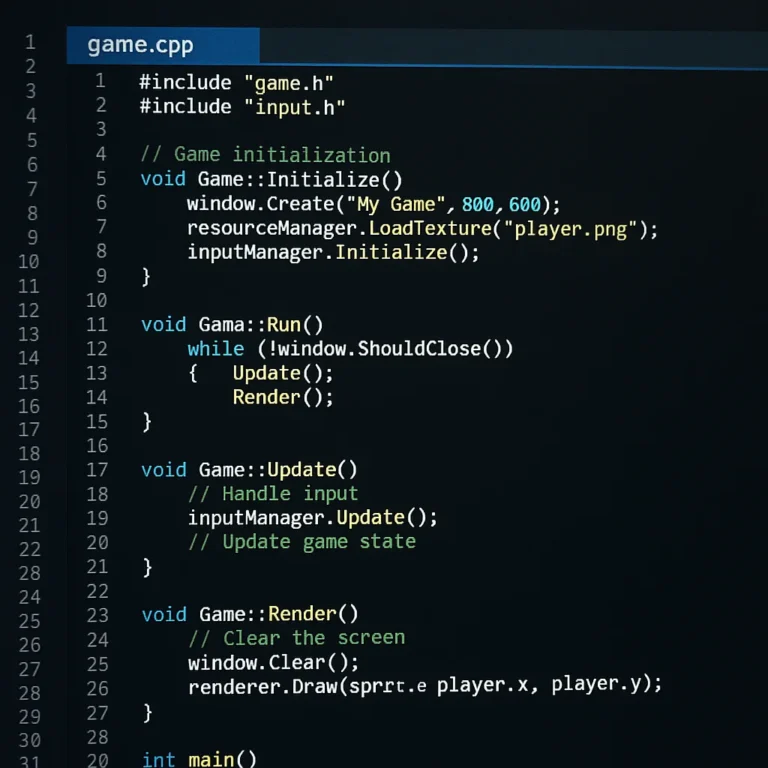Click resourceManager identifier on line 7
The image size is (768, 768).
click(x=272, y=228)
